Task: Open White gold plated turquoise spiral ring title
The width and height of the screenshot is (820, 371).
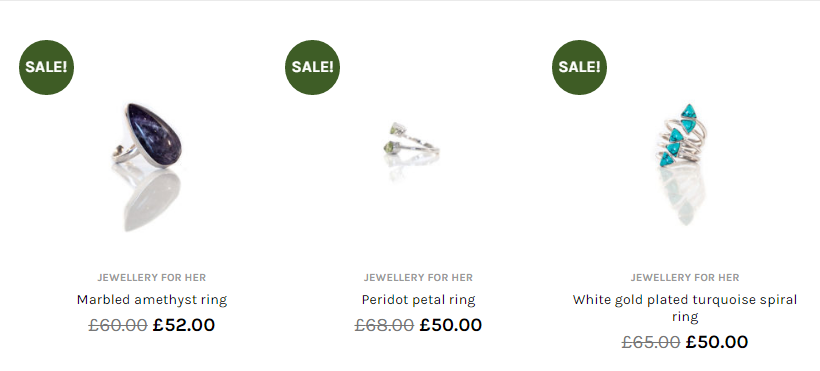Action: click(x=685, y=308)
